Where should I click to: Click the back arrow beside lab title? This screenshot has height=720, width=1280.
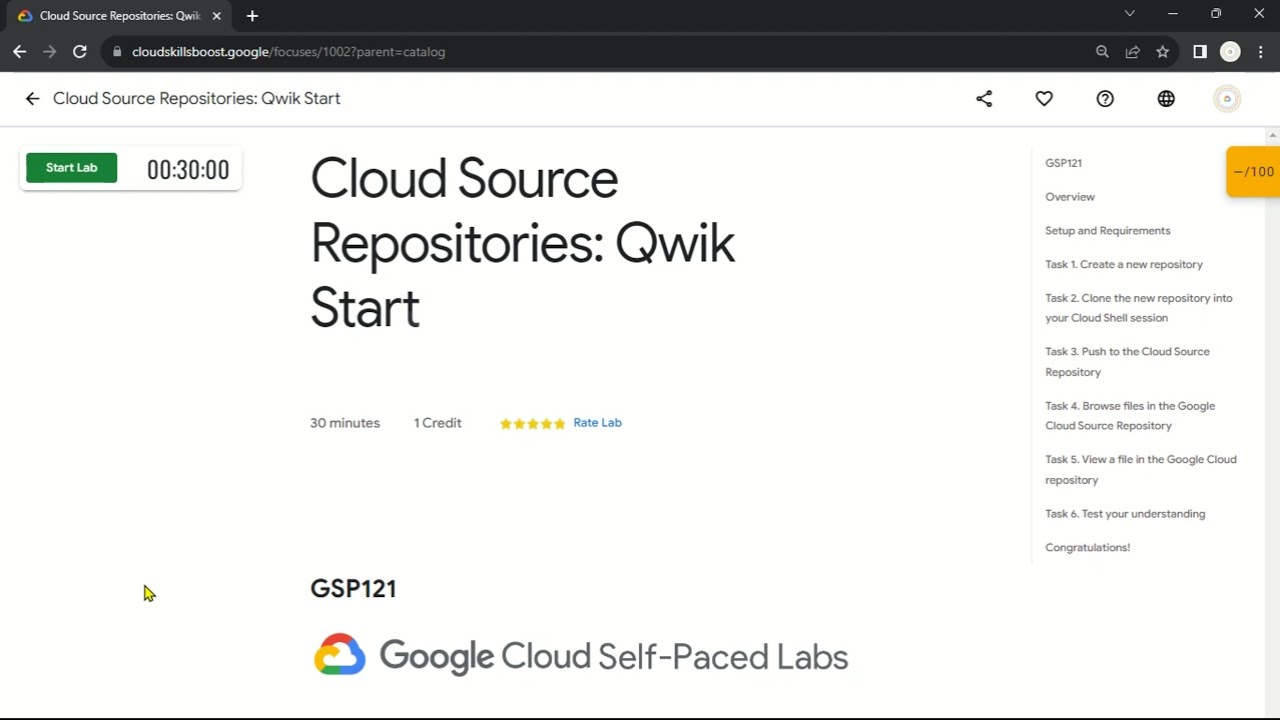point(33,98)
